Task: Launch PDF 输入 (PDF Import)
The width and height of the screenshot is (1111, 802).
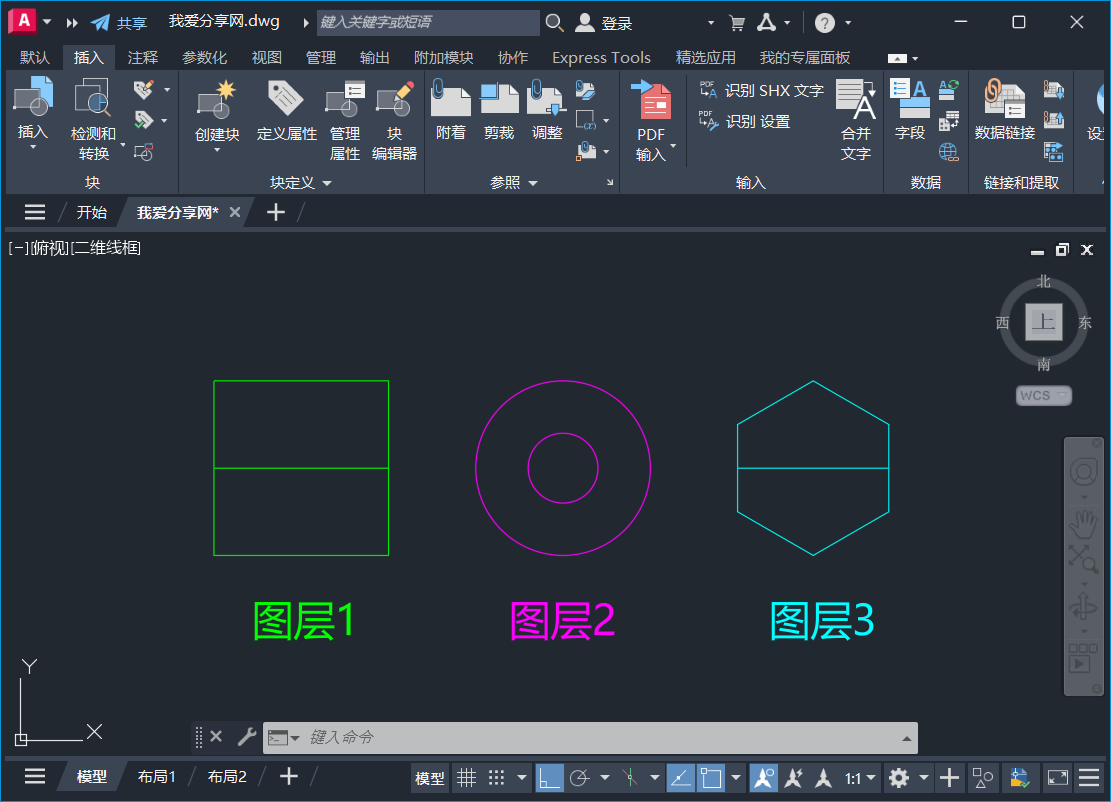Action: [653, 110]
